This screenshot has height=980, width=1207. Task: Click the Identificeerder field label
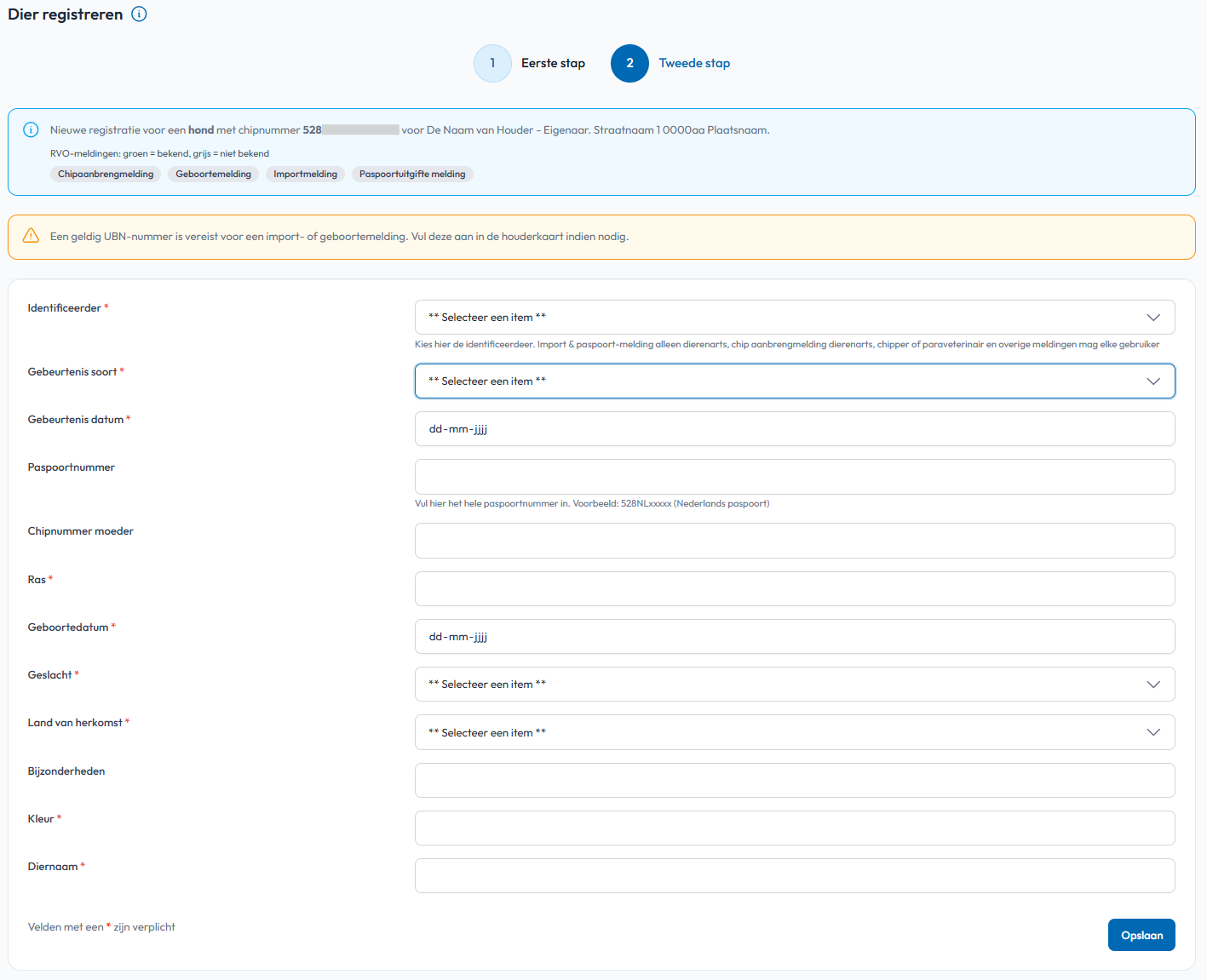(x=65, y=308)
